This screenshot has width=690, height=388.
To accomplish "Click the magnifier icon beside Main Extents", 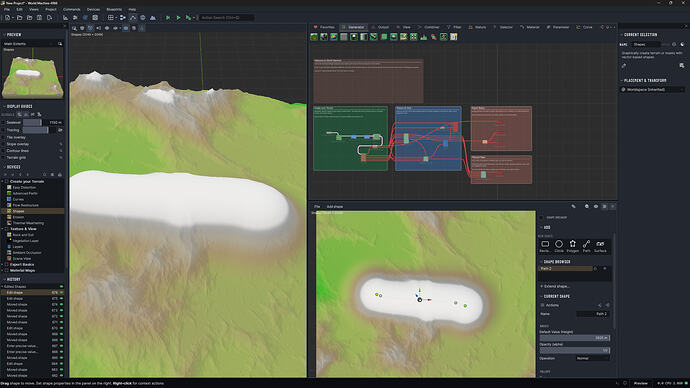I will click(x=60, y=44).
